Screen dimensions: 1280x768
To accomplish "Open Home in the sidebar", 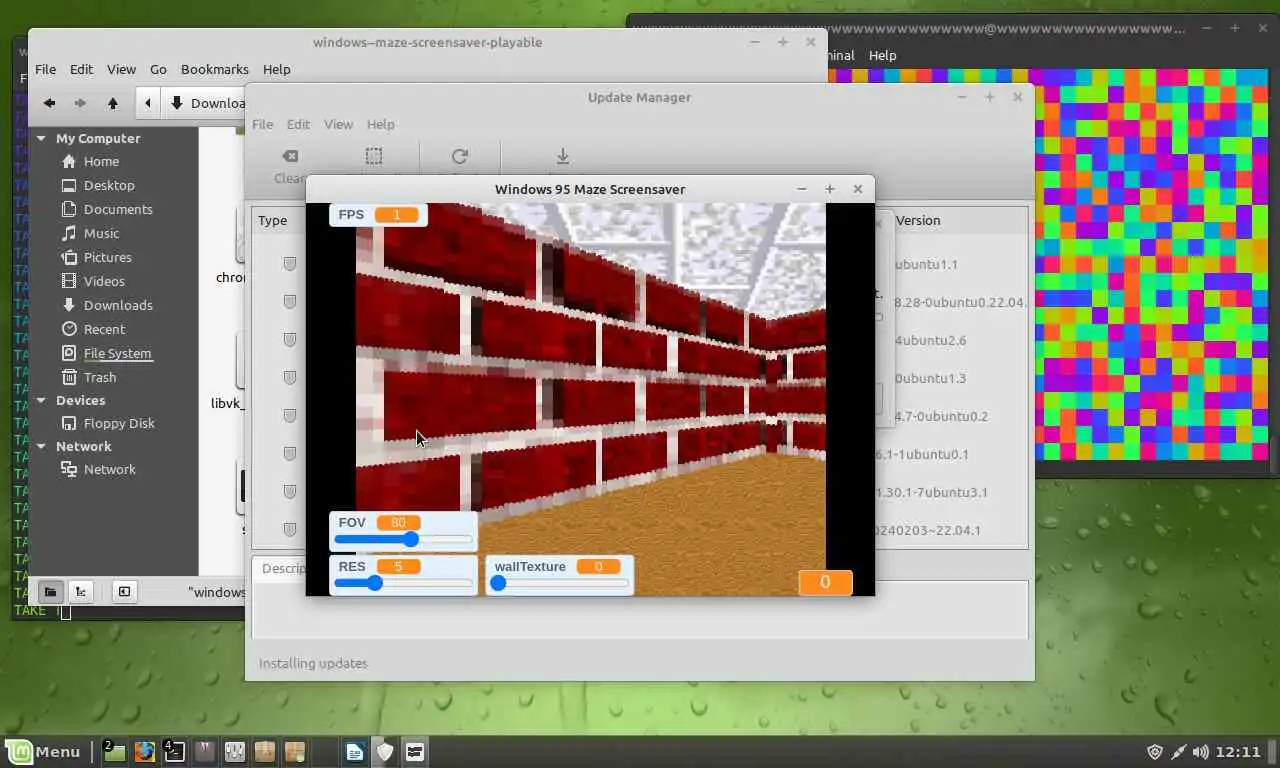I will point(101,161).
